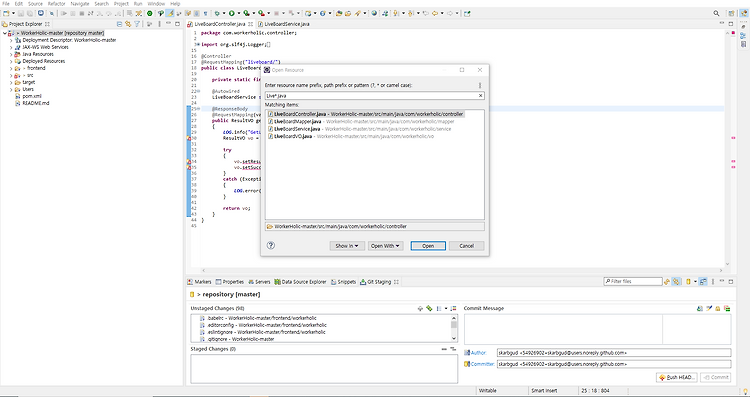Click the Push HEAD button

coord(677,377)
